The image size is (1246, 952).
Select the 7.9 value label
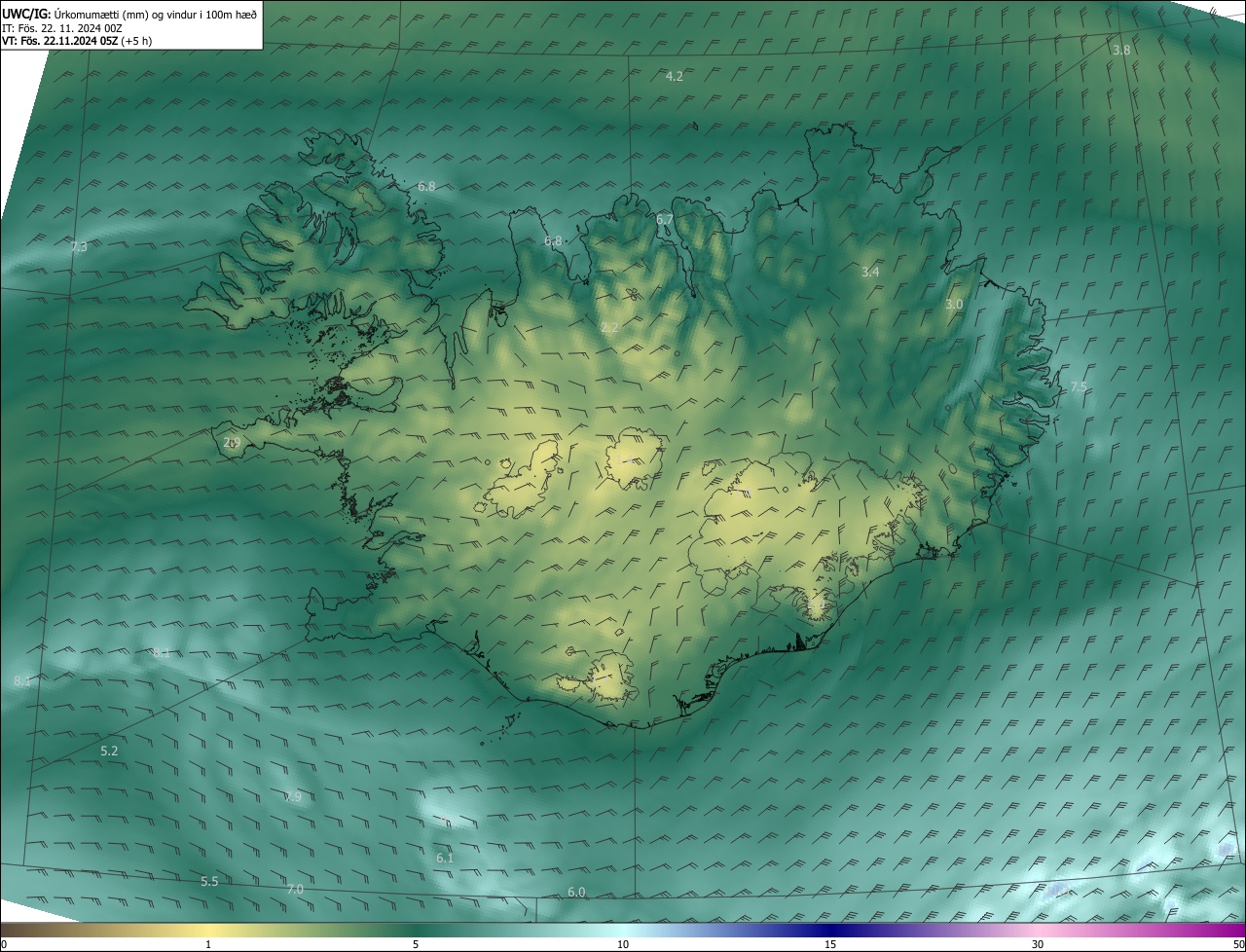(x=293, y=796)
